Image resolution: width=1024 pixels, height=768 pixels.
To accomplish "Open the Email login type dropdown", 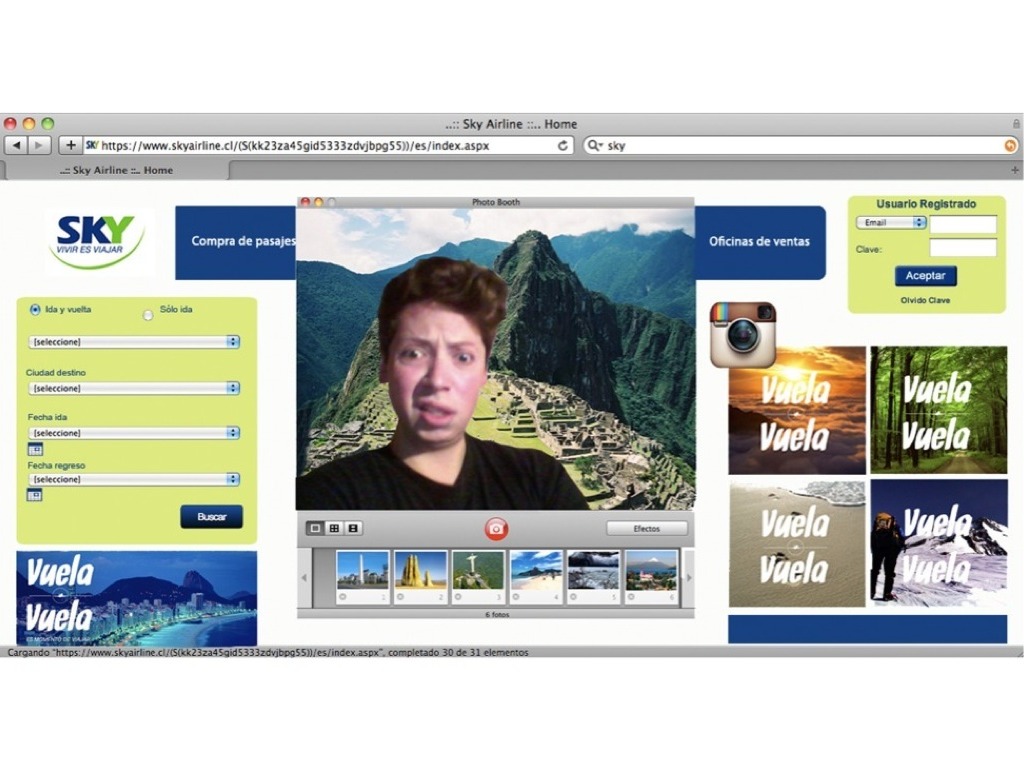I will point(890,223).
